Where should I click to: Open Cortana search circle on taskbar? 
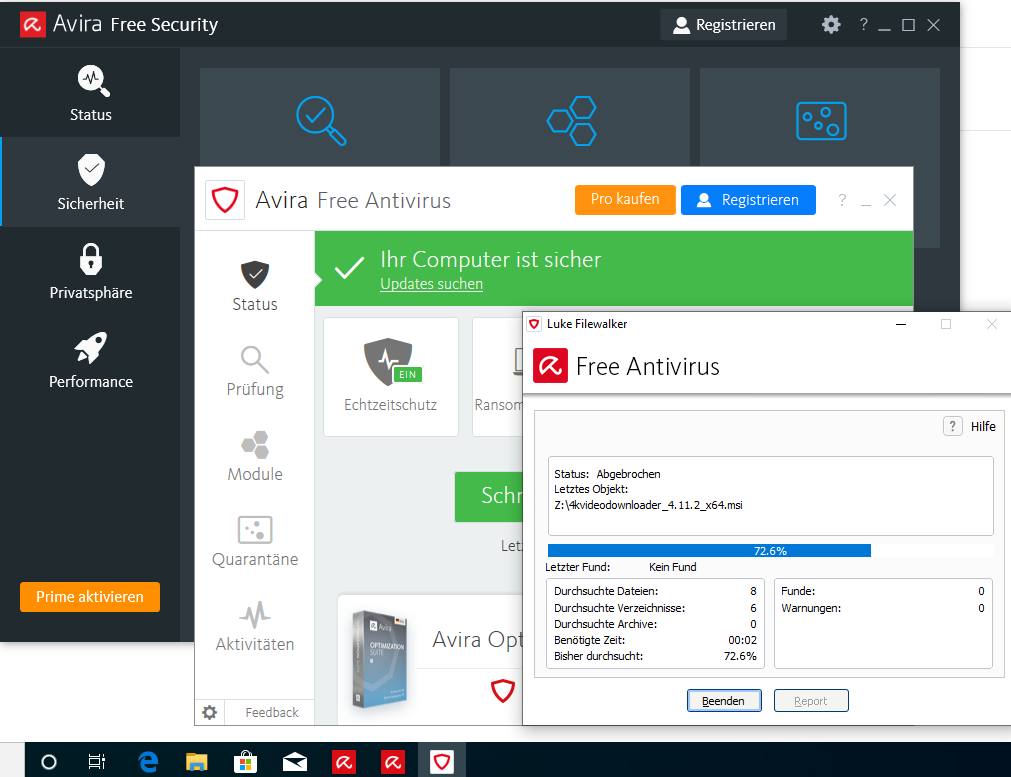(48, 762)
